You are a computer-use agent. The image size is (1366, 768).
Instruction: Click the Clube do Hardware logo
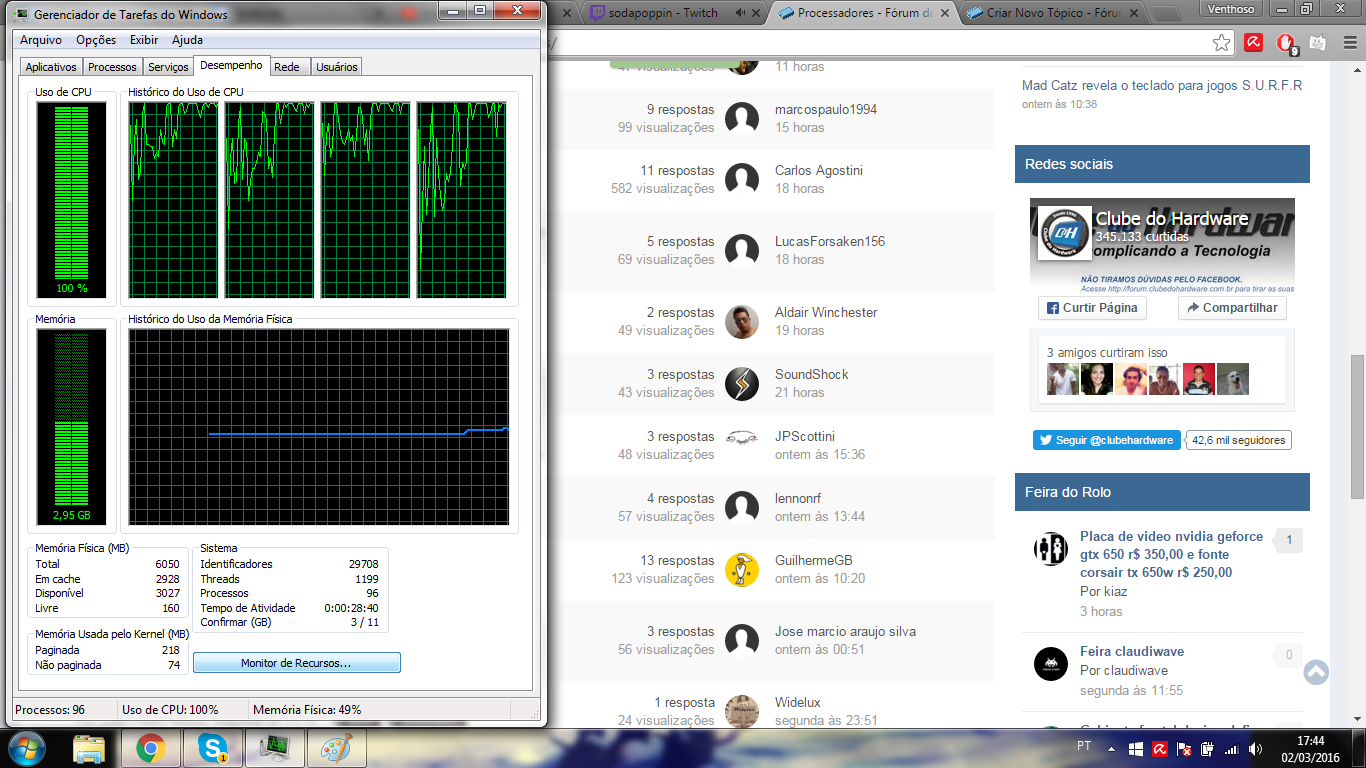point(1064,233)
